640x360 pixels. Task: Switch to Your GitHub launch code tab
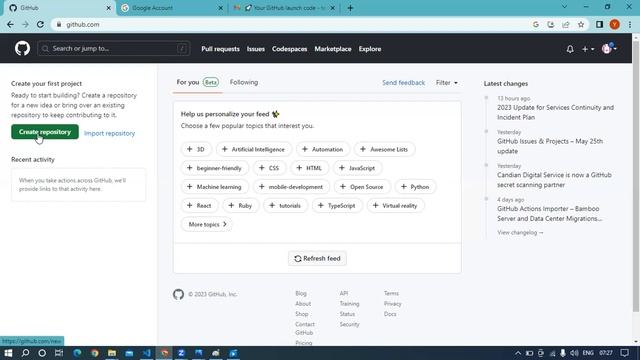pyautogui.click(x=284, y=8)
